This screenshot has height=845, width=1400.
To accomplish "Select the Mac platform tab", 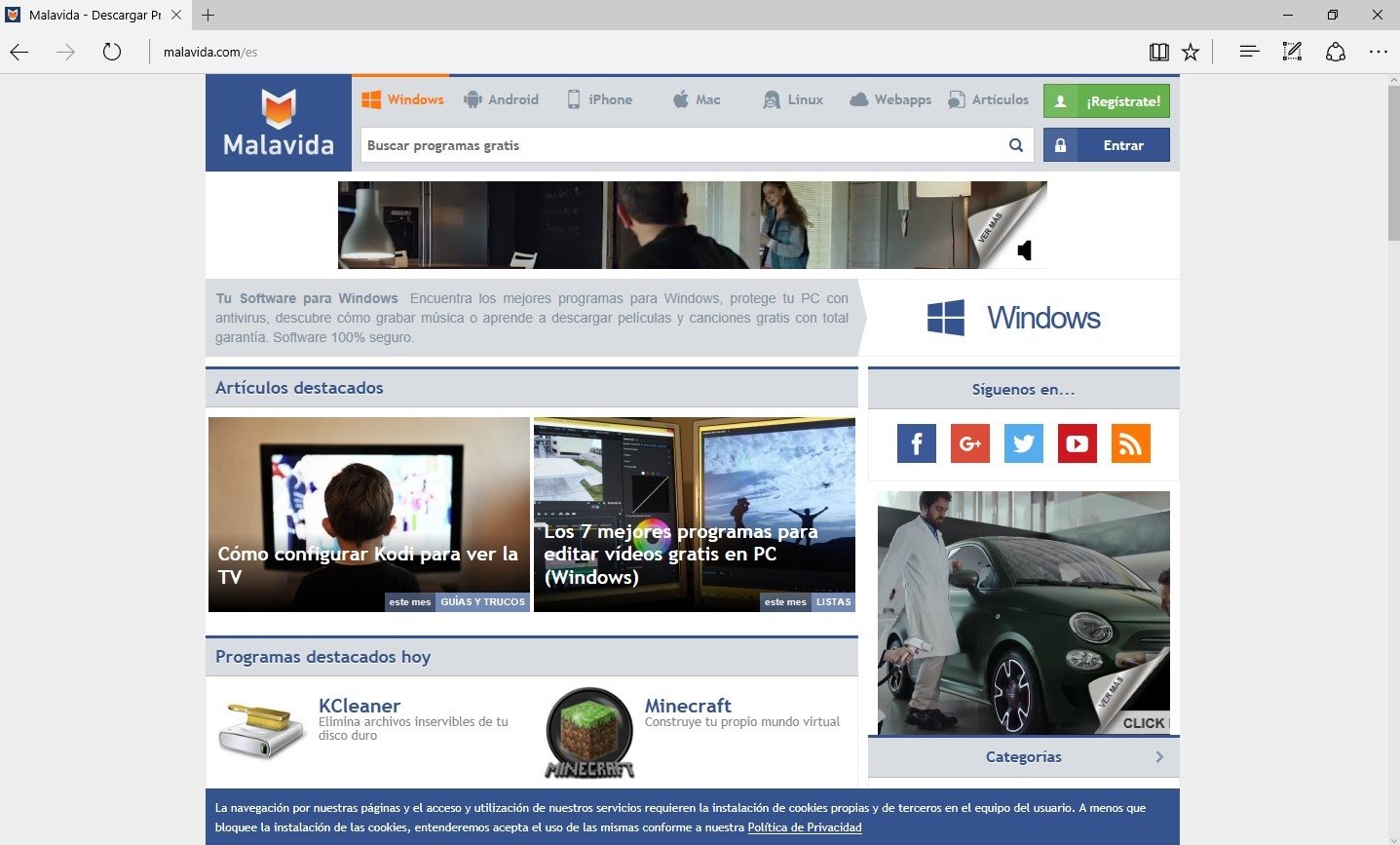I will pyautogui.click(x=697, y=99).
